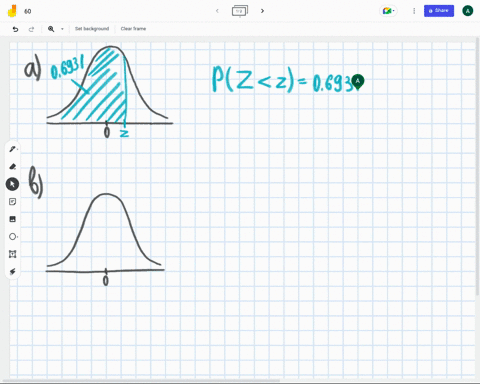Image resolution: width=480 pixels, height=384 pixels.
Task: Go to the previous frame
Action: [x=217, y=11]
